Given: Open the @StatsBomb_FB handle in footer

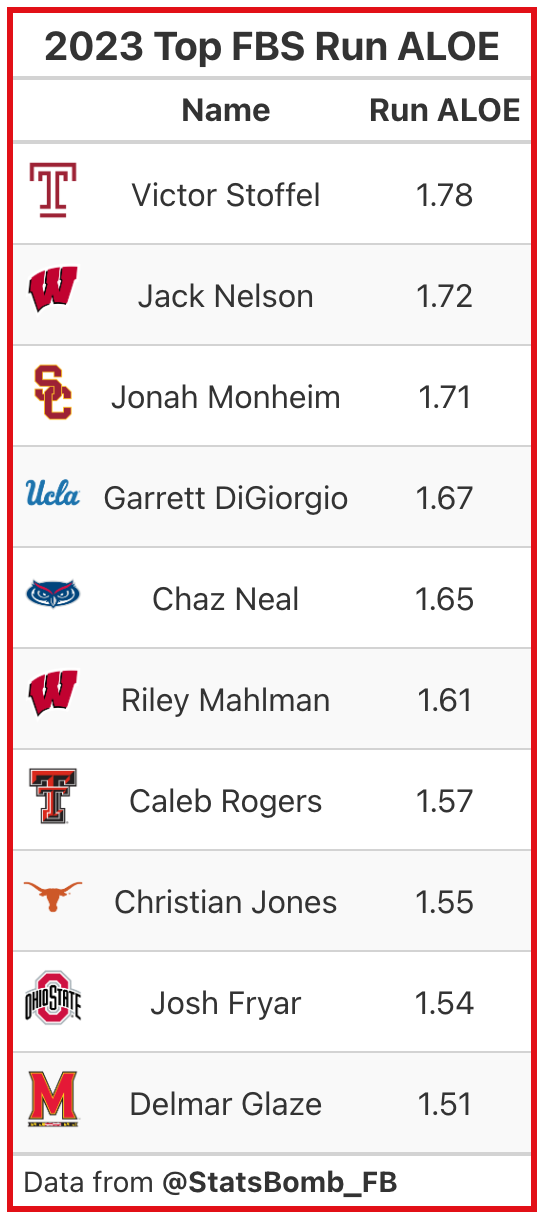Looking at the screenshot, I should coord(280,1183).
